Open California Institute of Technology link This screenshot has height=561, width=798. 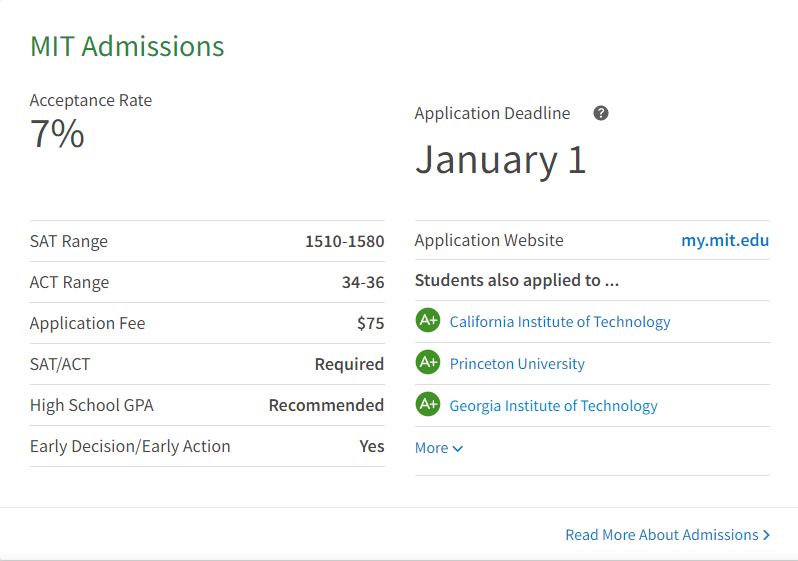pos(560,322)
